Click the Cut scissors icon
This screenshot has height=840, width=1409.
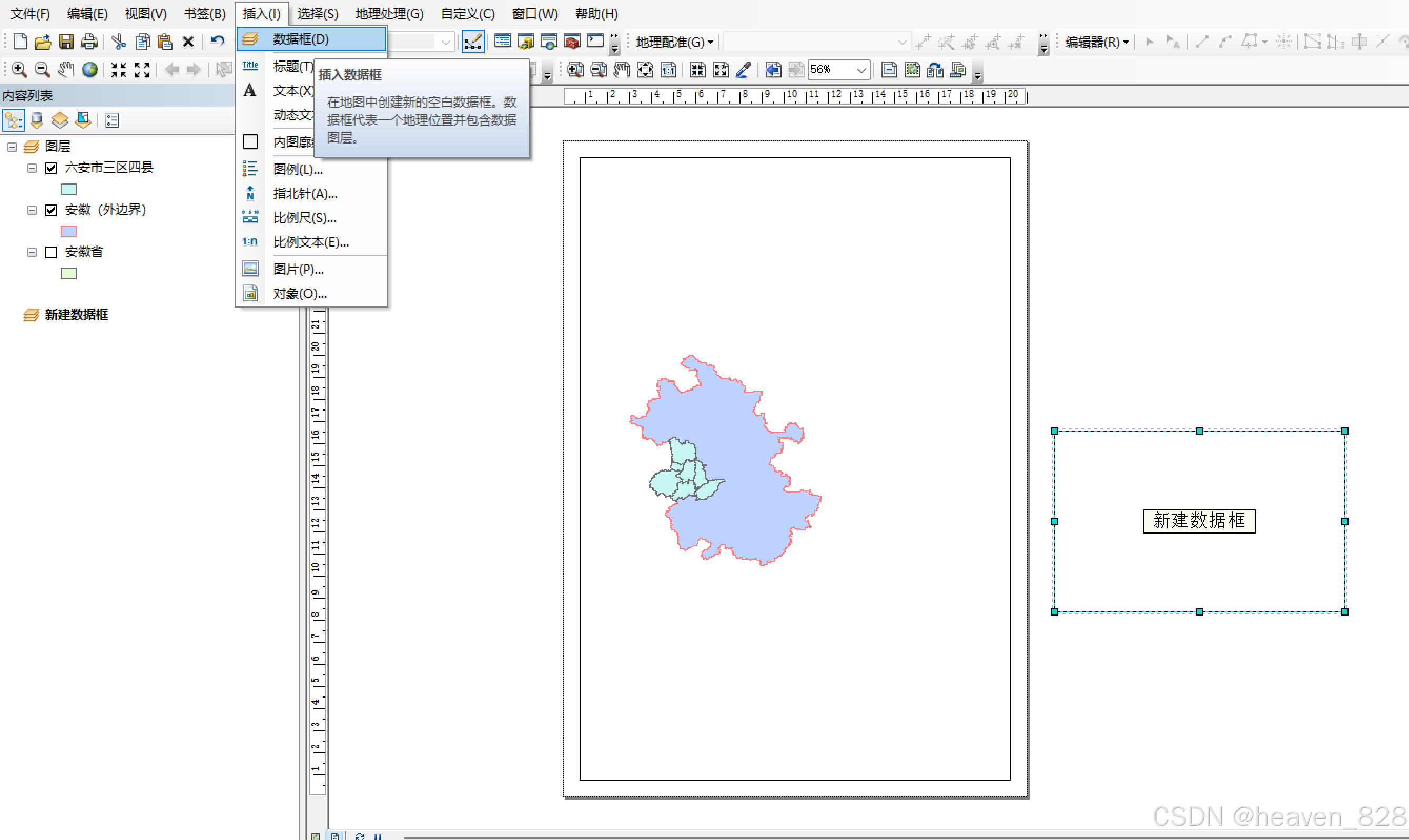pos(118,42)
